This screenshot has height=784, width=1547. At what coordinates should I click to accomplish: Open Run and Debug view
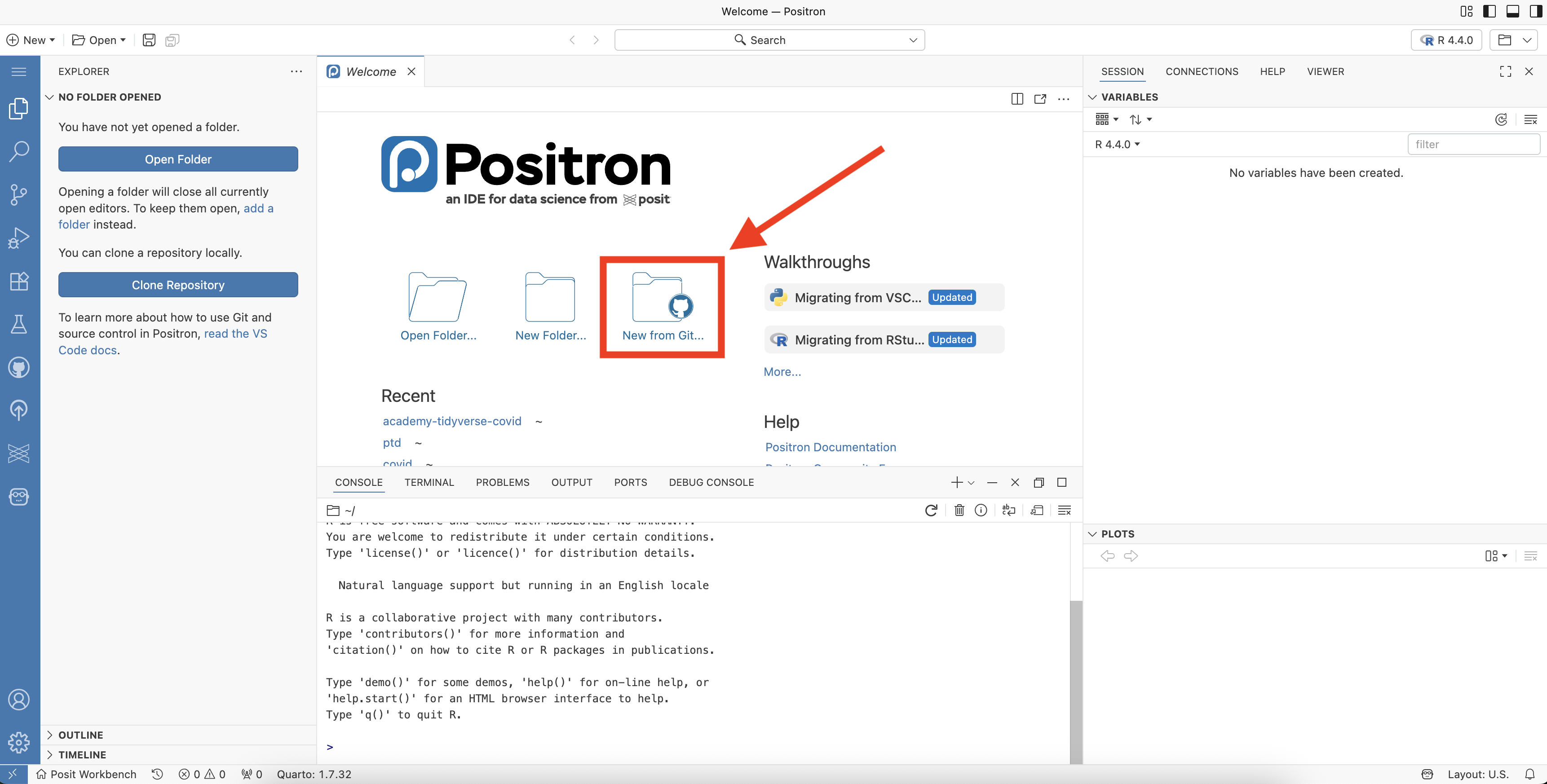click(x=18, y=238)
